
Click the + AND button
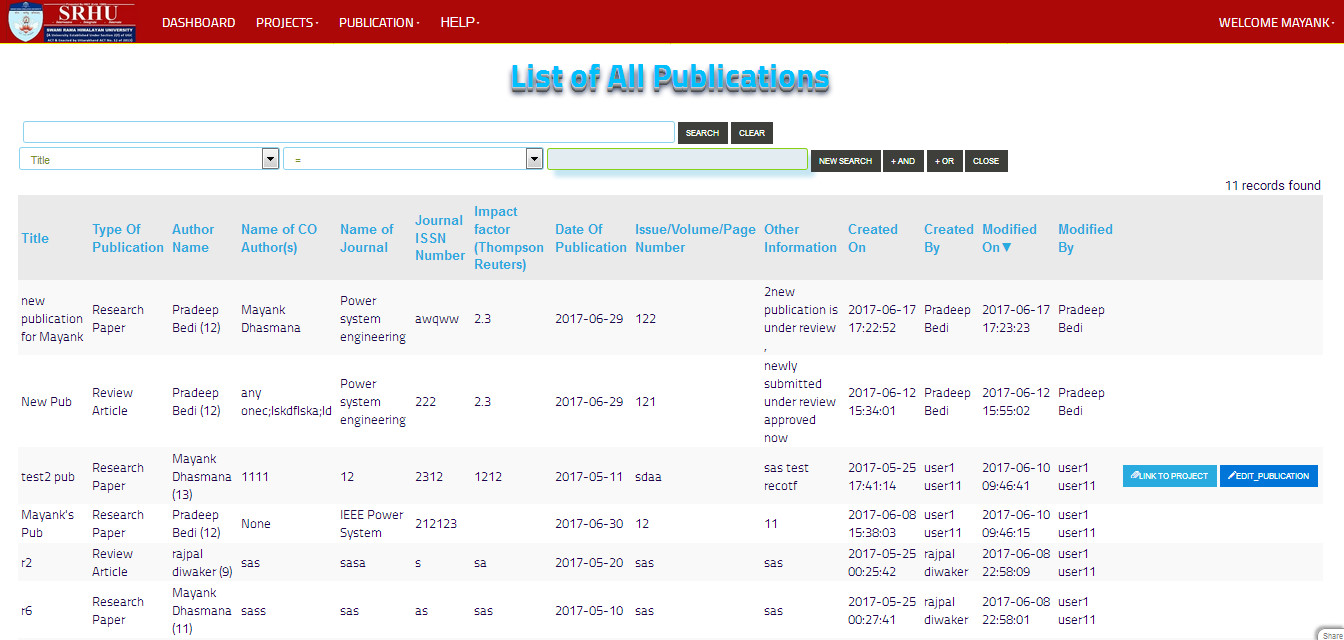[x=903, y=161]
